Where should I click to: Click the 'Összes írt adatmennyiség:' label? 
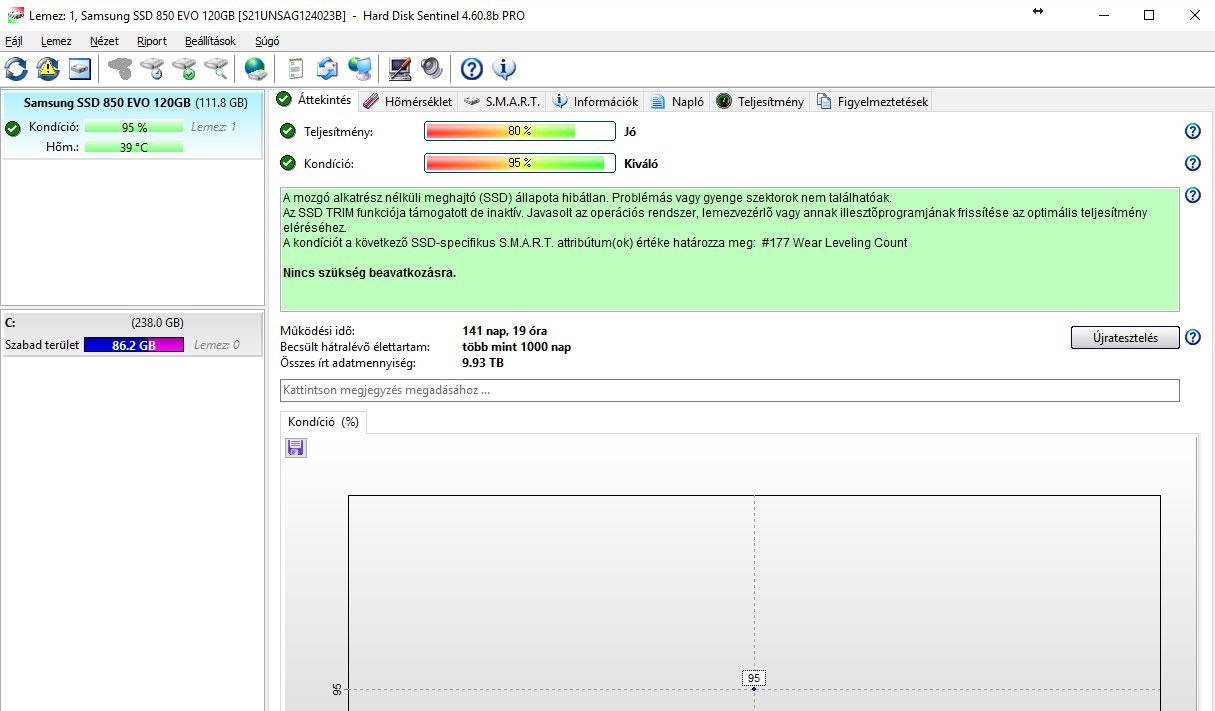tap(347, 363)
